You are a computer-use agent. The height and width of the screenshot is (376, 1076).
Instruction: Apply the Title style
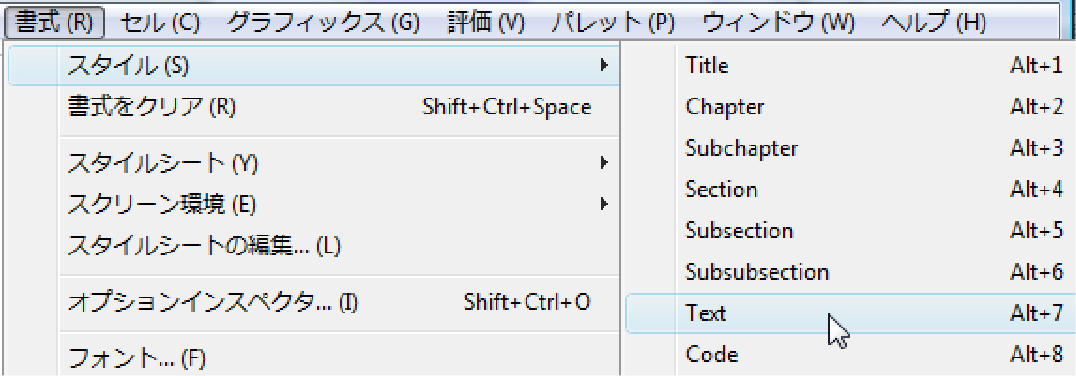tap(850, 66)
